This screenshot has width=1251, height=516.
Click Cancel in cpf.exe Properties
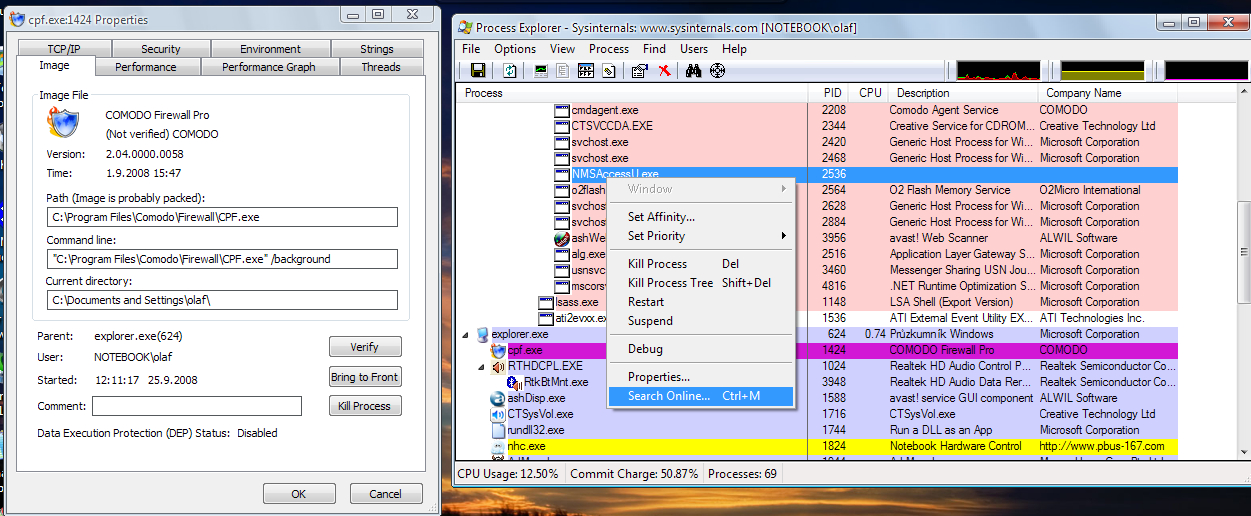click(x=385, y=494)
